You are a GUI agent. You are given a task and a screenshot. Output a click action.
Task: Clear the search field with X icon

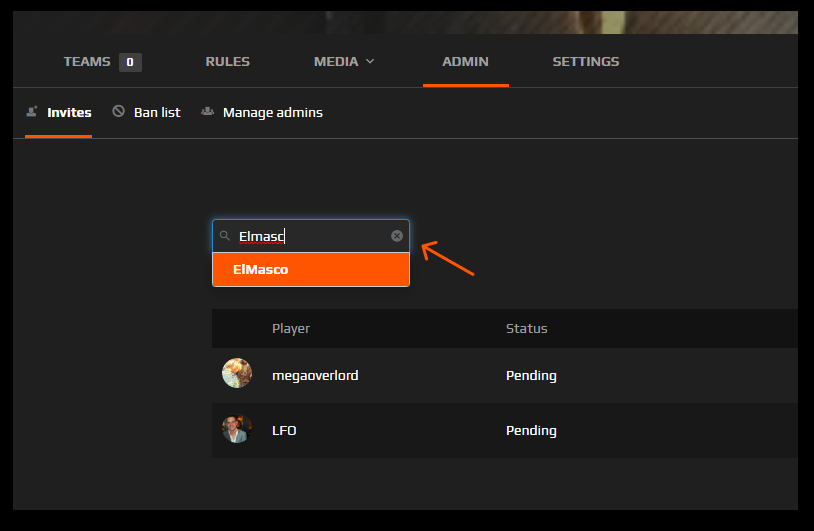[397, 236]
